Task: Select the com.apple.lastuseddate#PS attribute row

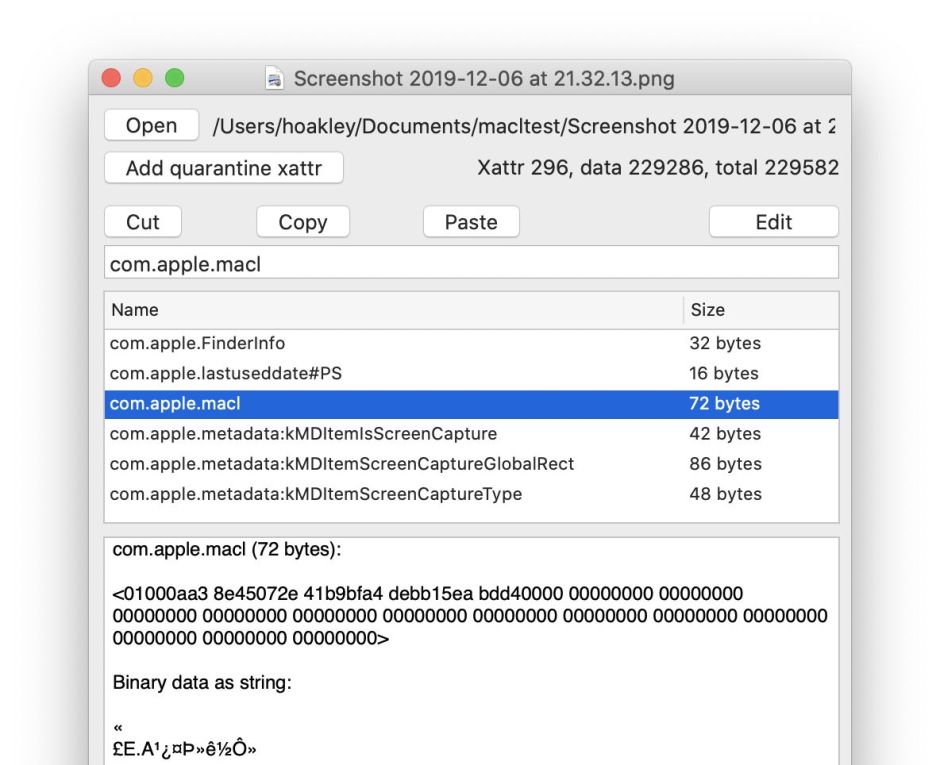Action: point(300,372)
